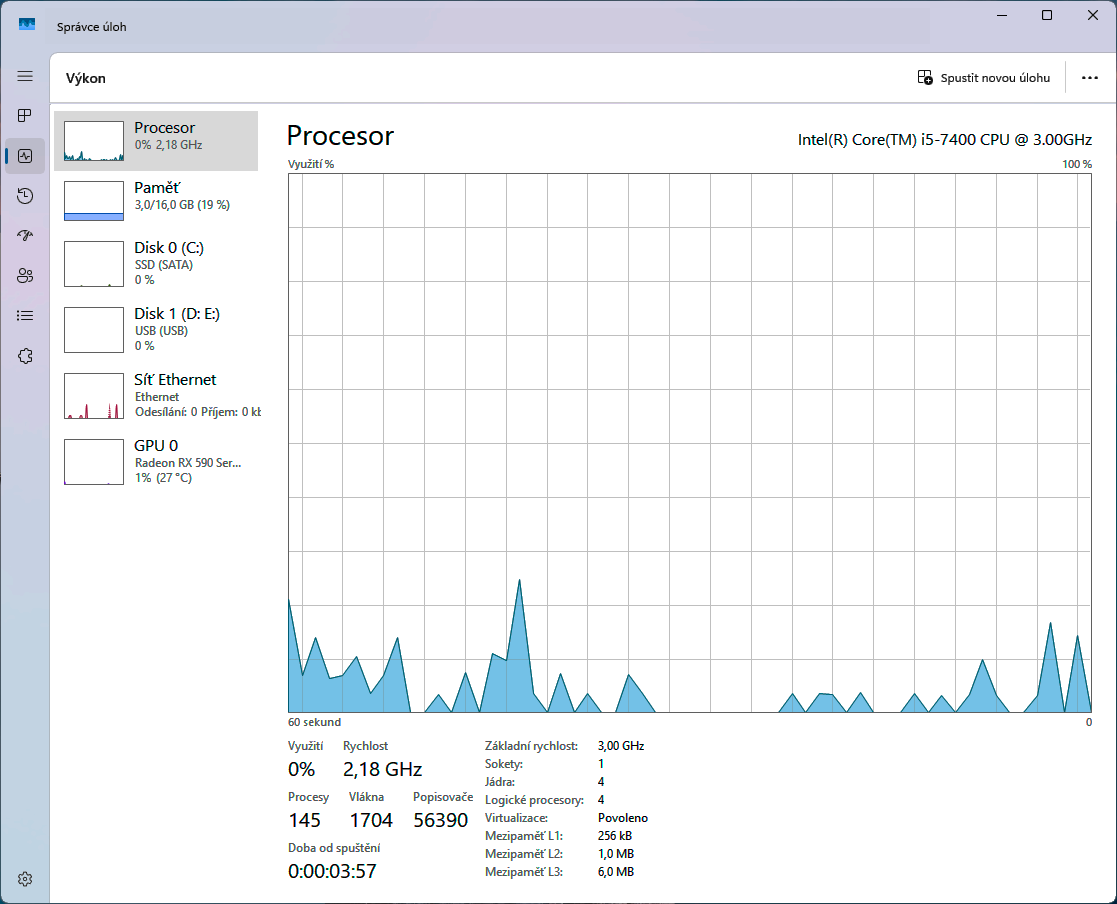The width and height of the screenshot is (1117, 904).
Task: Go to the Startup apps speedometer icon
Action: [25, 236]
